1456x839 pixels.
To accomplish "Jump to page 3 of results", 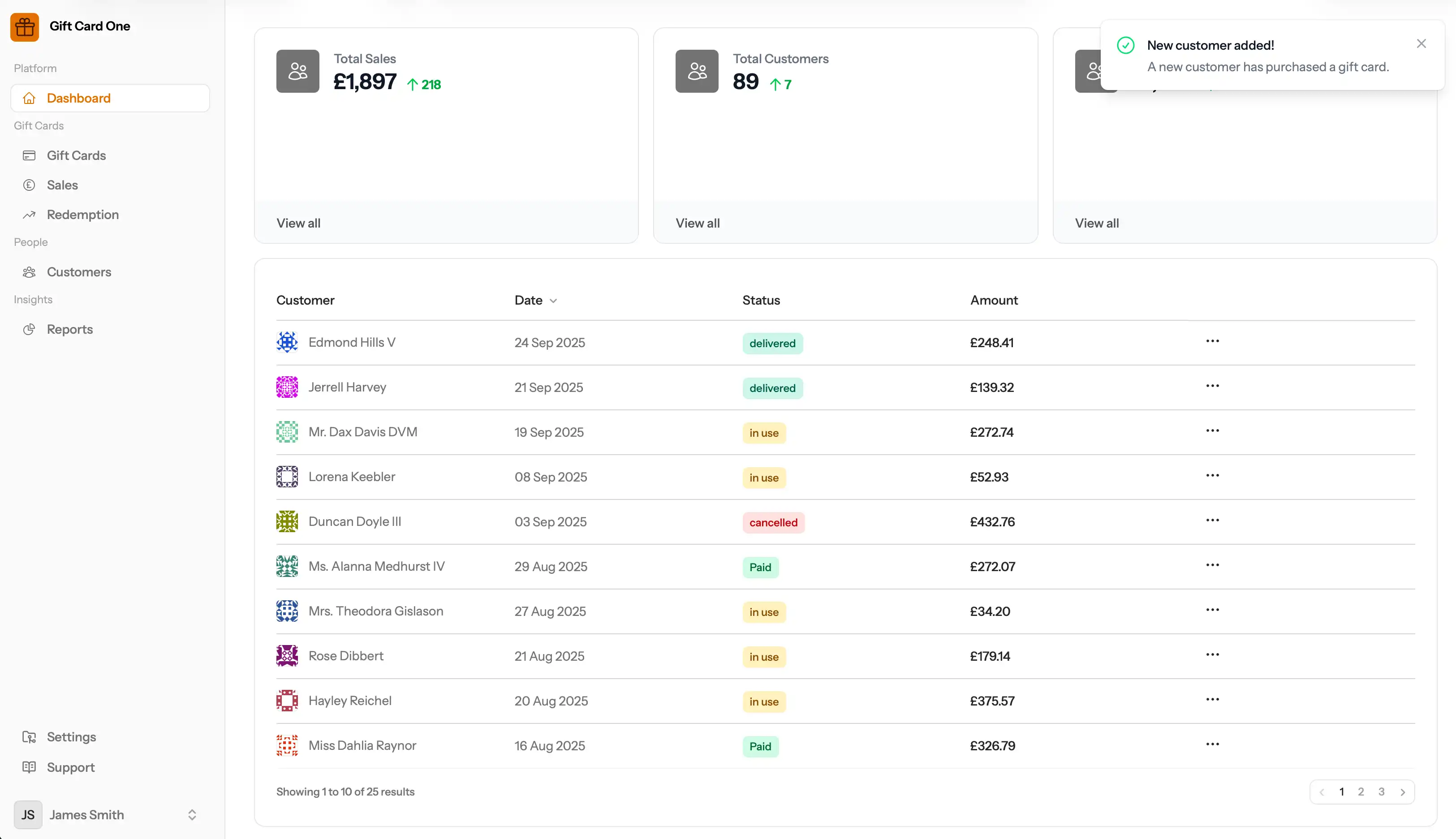I will (x=1381, y=792).
